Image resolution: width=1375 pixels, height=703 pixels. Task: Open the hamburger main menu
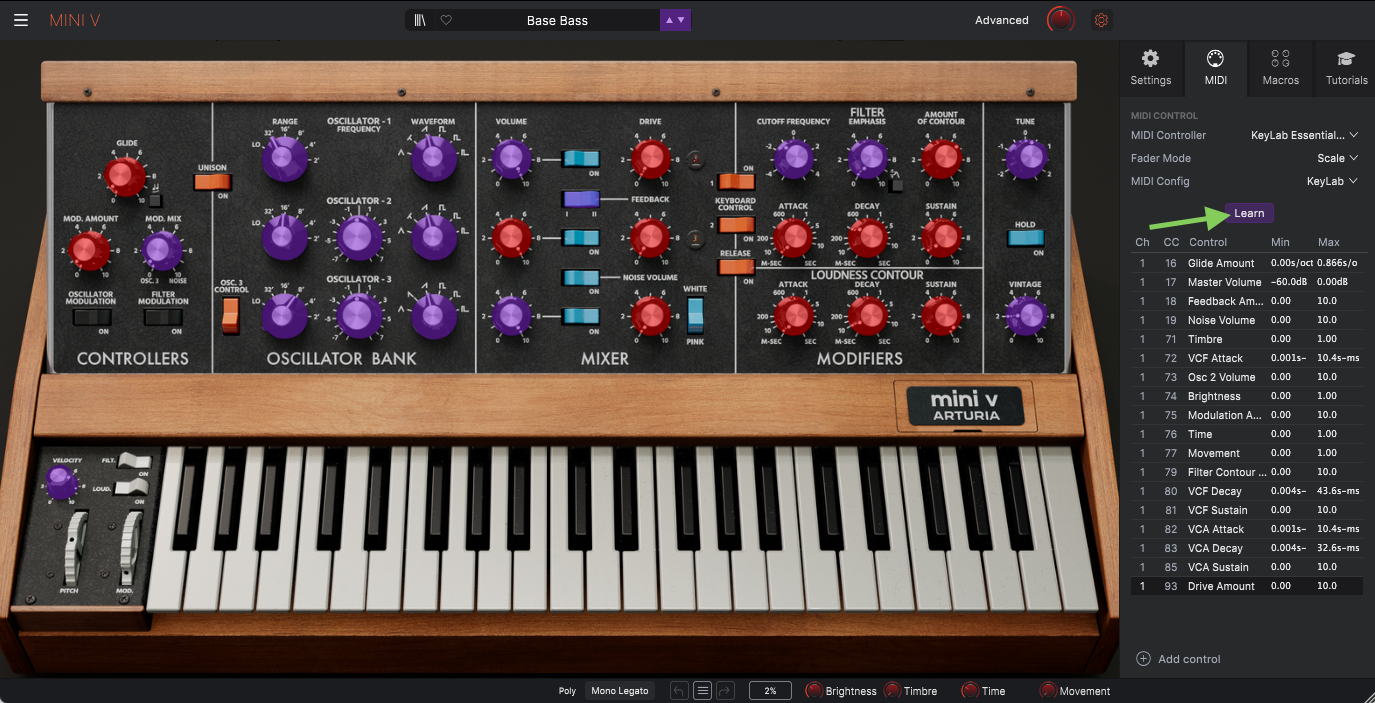pyautogui.click(x=21, y=20)
